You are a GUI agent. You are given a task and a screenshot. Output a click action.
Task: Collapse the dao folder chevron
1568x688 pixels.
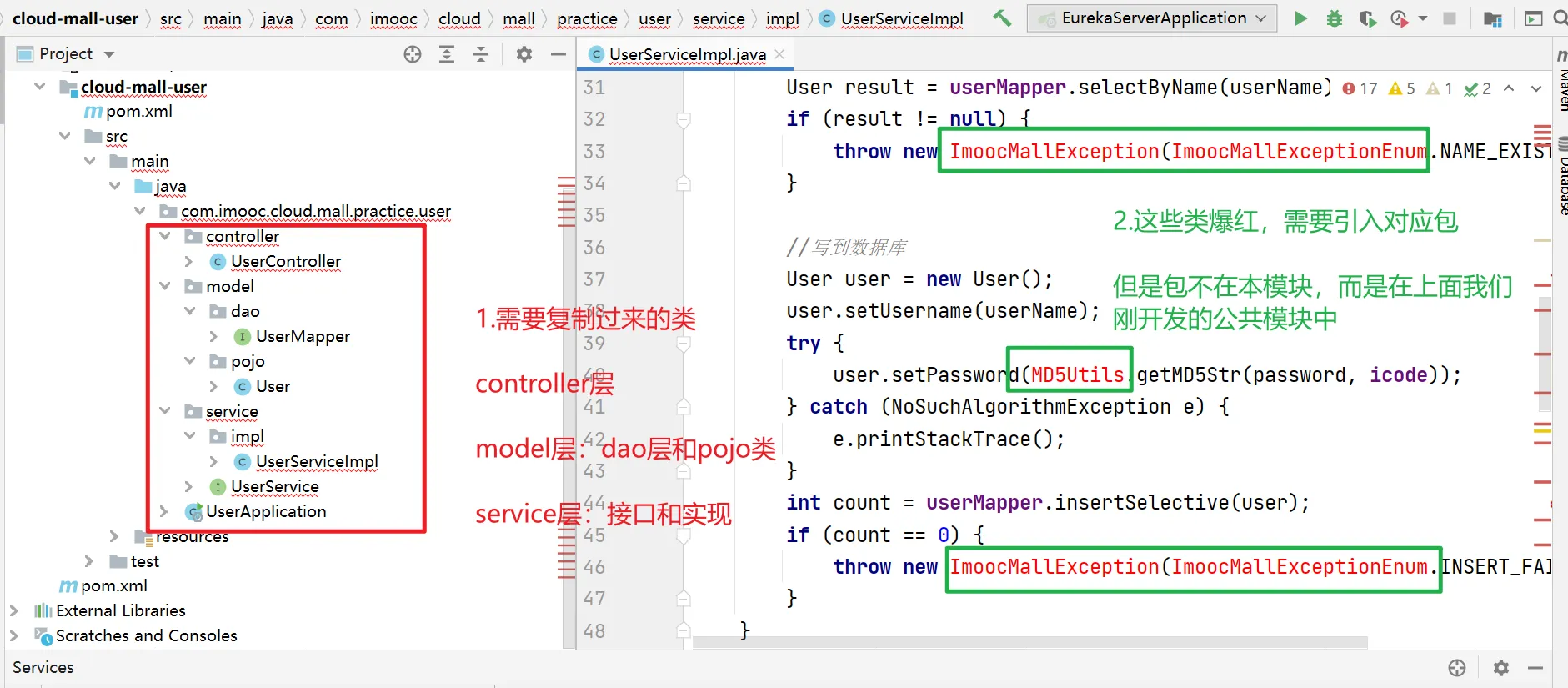click(x=189, y=311)
